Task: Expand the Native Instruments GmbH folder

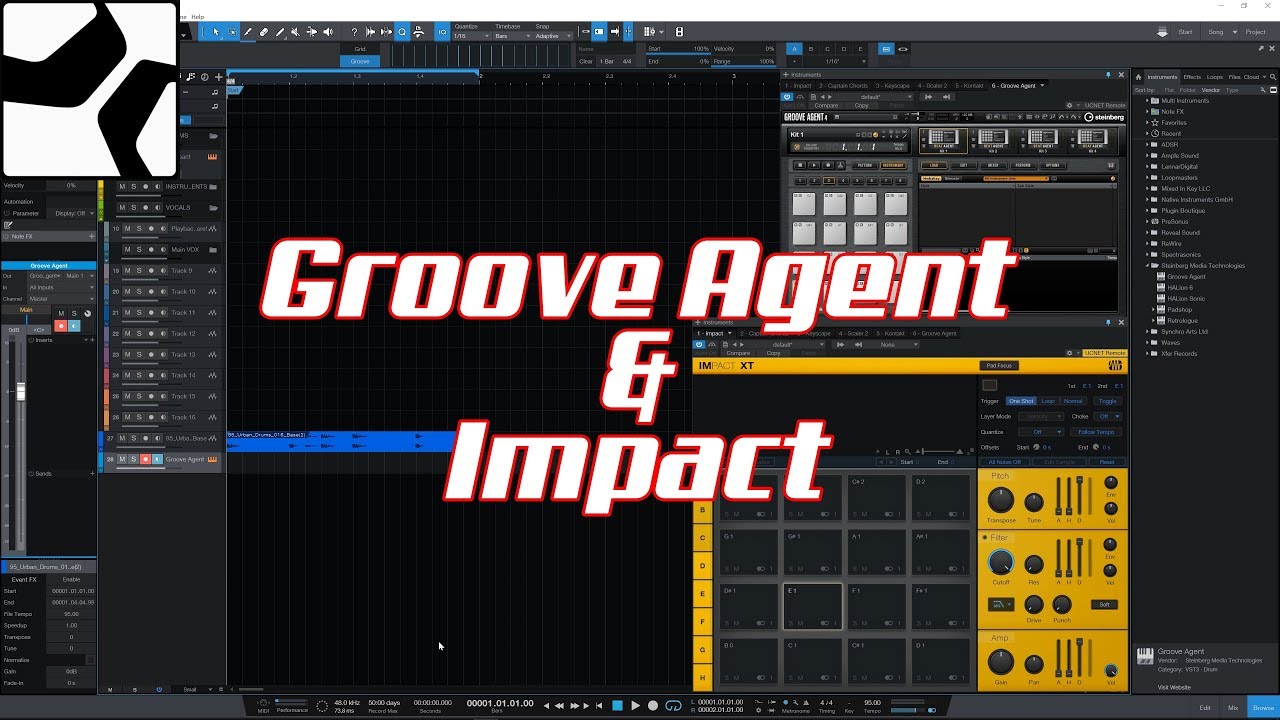Action: click(1148, 199)
